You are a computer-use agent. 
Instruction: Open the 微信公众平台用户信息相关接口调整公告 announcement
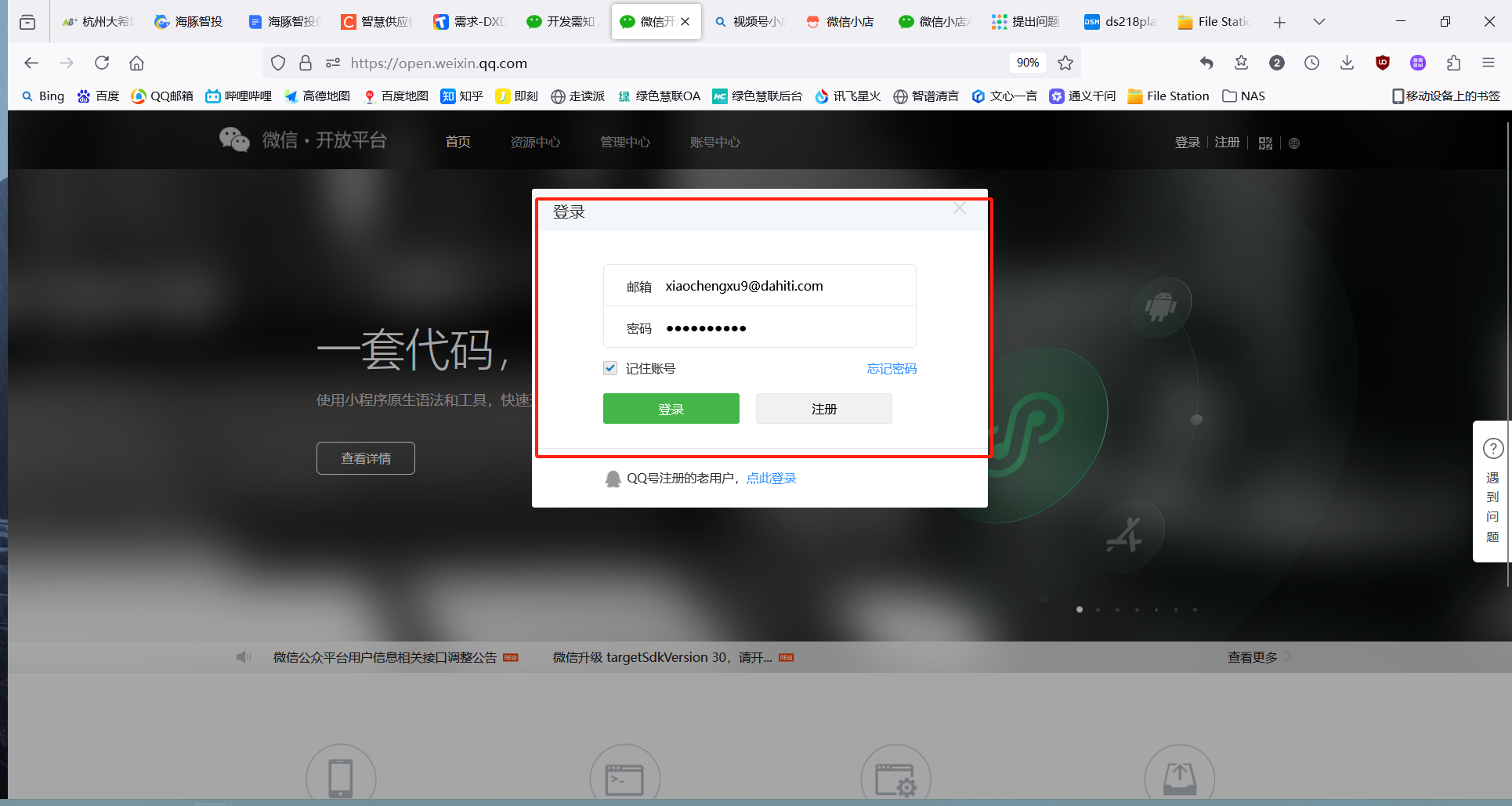pos(385,657)
